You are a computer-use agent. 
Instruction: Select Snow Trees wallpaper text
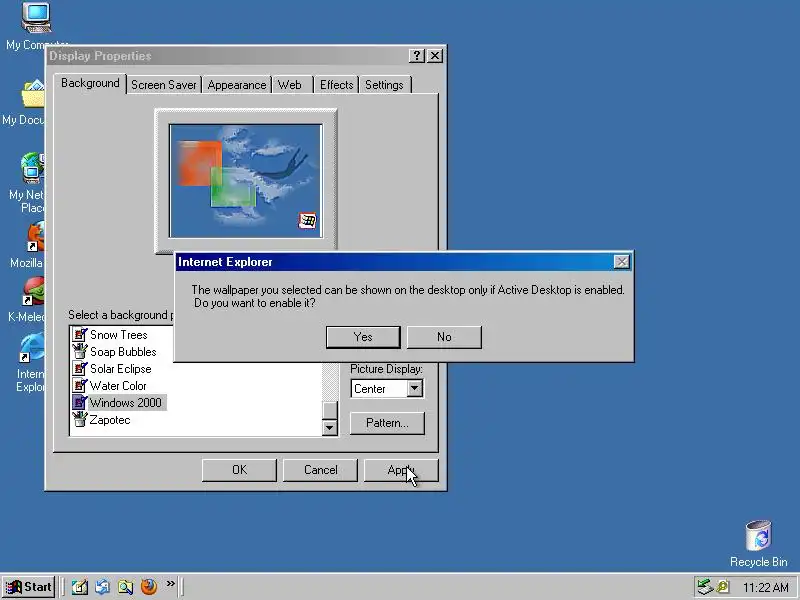pos(119,335)
